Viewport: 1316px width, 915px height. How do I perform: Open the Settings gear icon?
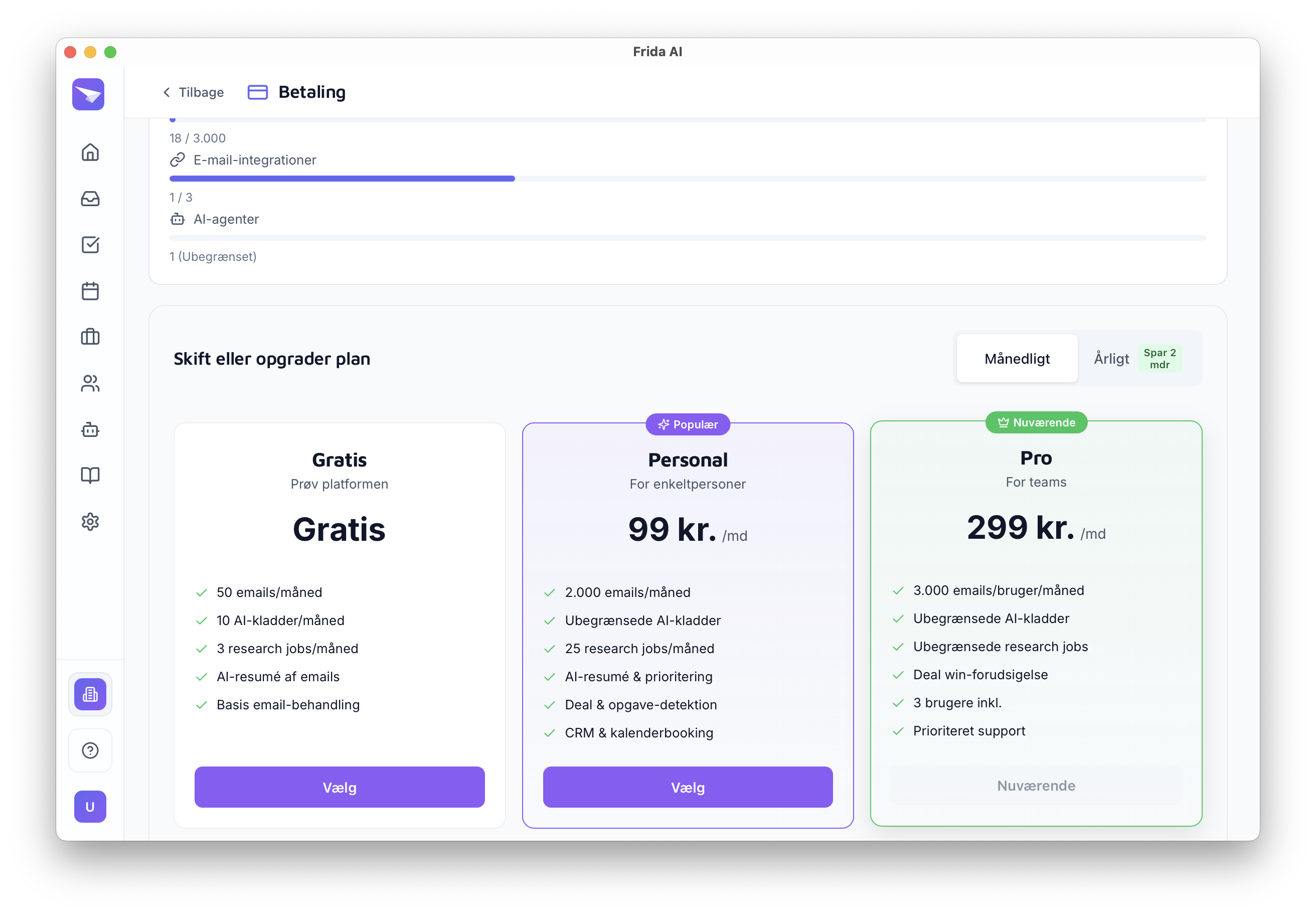point(90,522)
